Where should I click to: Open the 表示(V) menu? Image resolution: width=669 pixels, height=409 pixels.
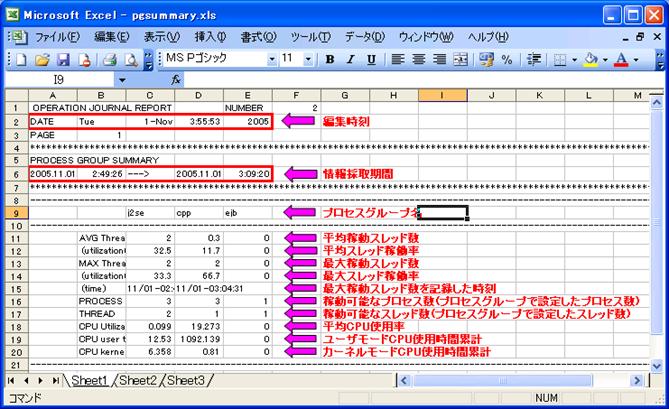click(x=162, y=37)
